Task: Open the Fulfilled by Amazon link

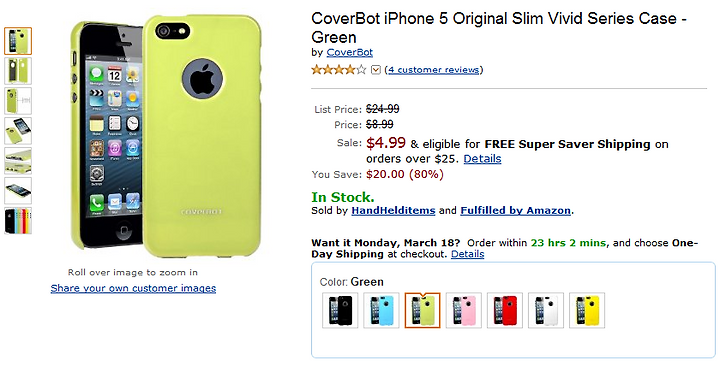Action: (516, 211)
